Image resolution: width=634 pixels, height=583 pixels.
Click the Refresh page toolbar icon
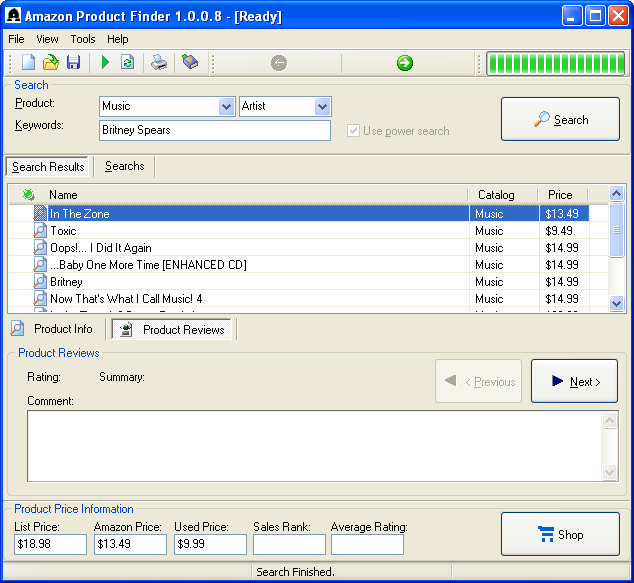tap(127, 63)
